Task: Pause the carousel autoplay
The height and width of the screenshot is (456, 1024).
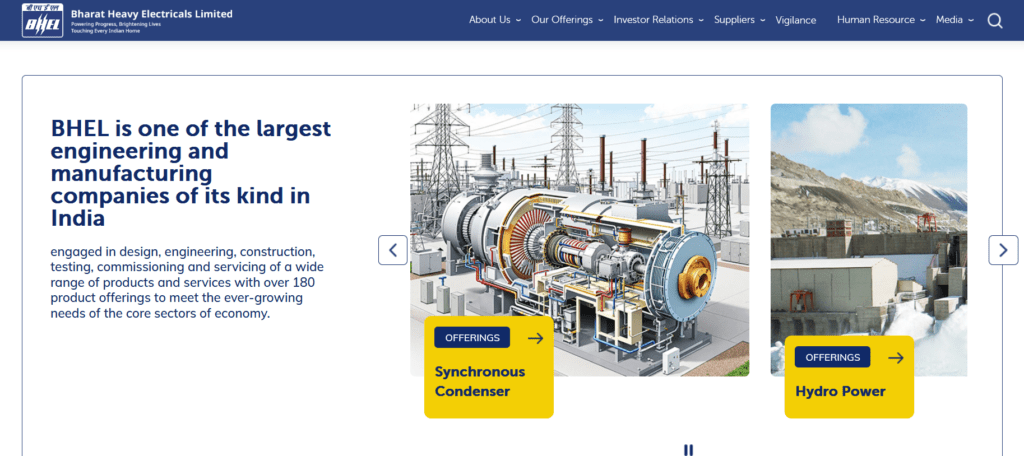Action: [688, 450]
